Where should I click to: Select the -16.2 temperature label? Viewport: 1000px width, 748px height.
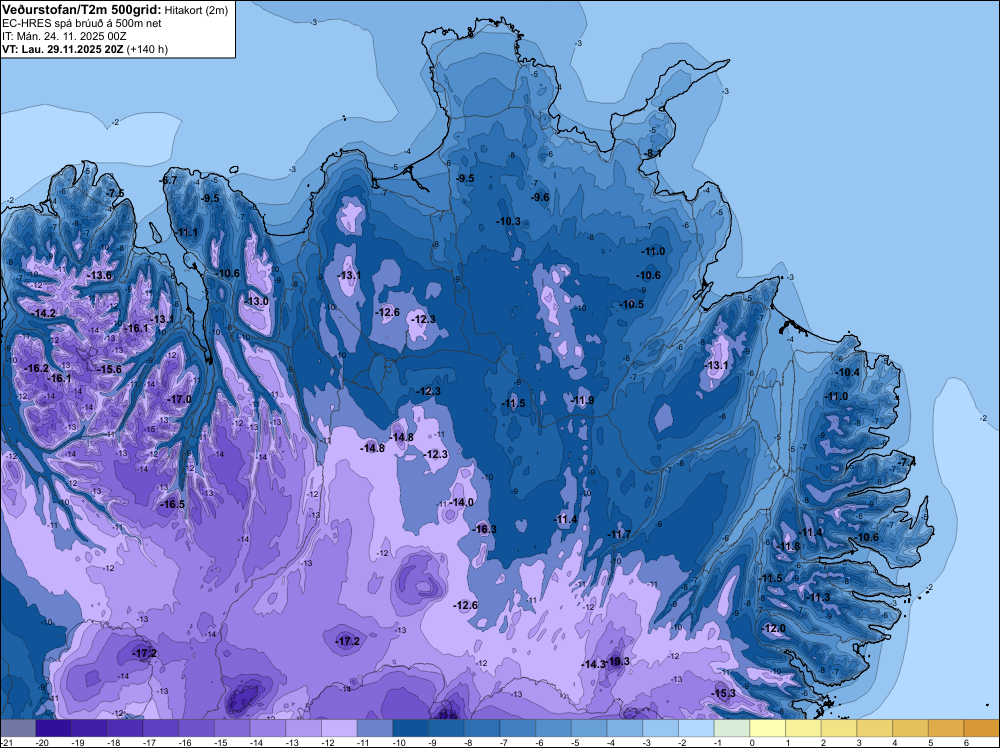click(36, 368)
